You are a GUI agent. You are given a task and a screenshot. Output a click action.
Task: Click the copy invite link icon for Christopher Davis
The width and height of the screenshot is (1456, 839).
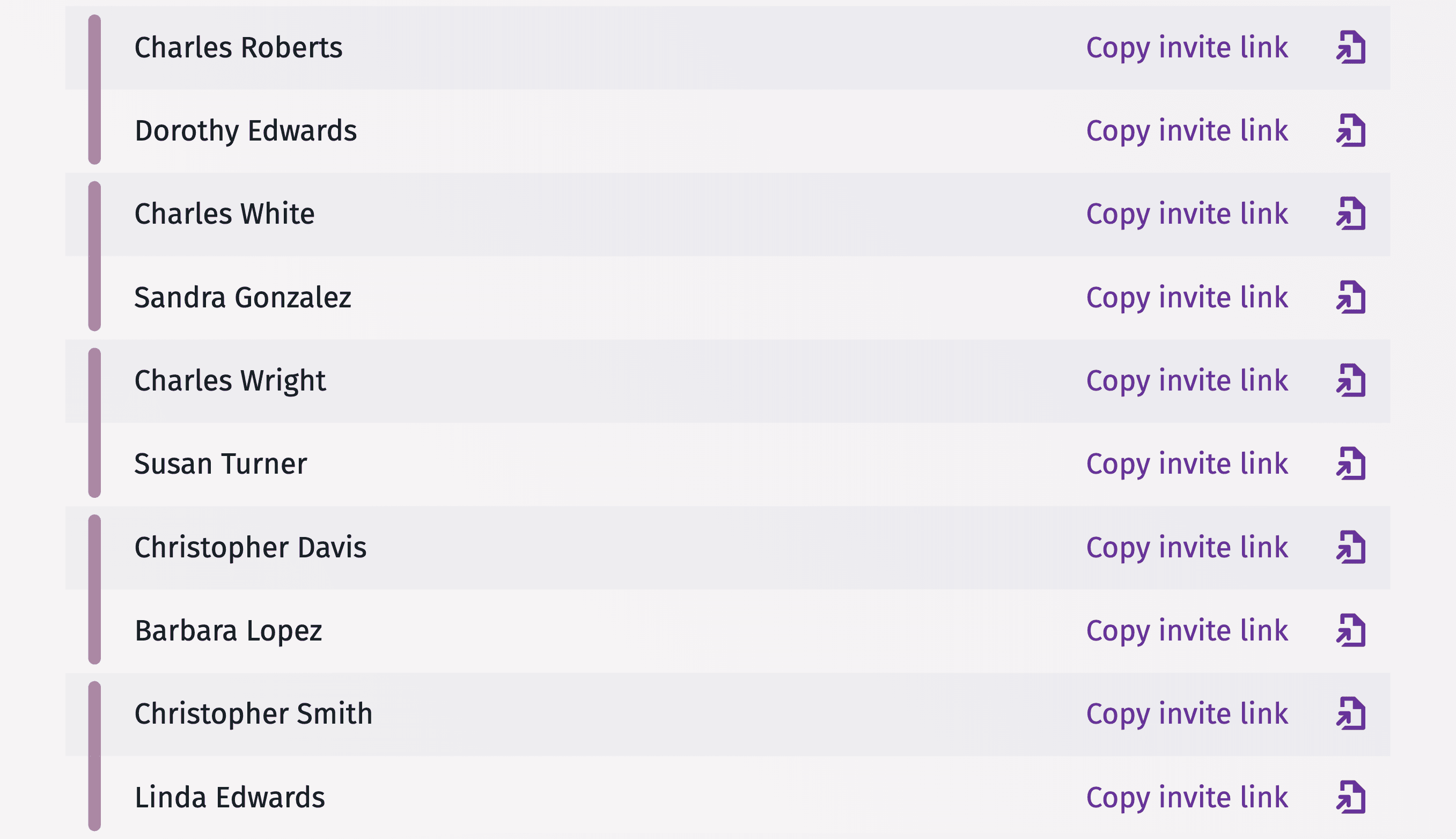click(x=1352, y=546)
